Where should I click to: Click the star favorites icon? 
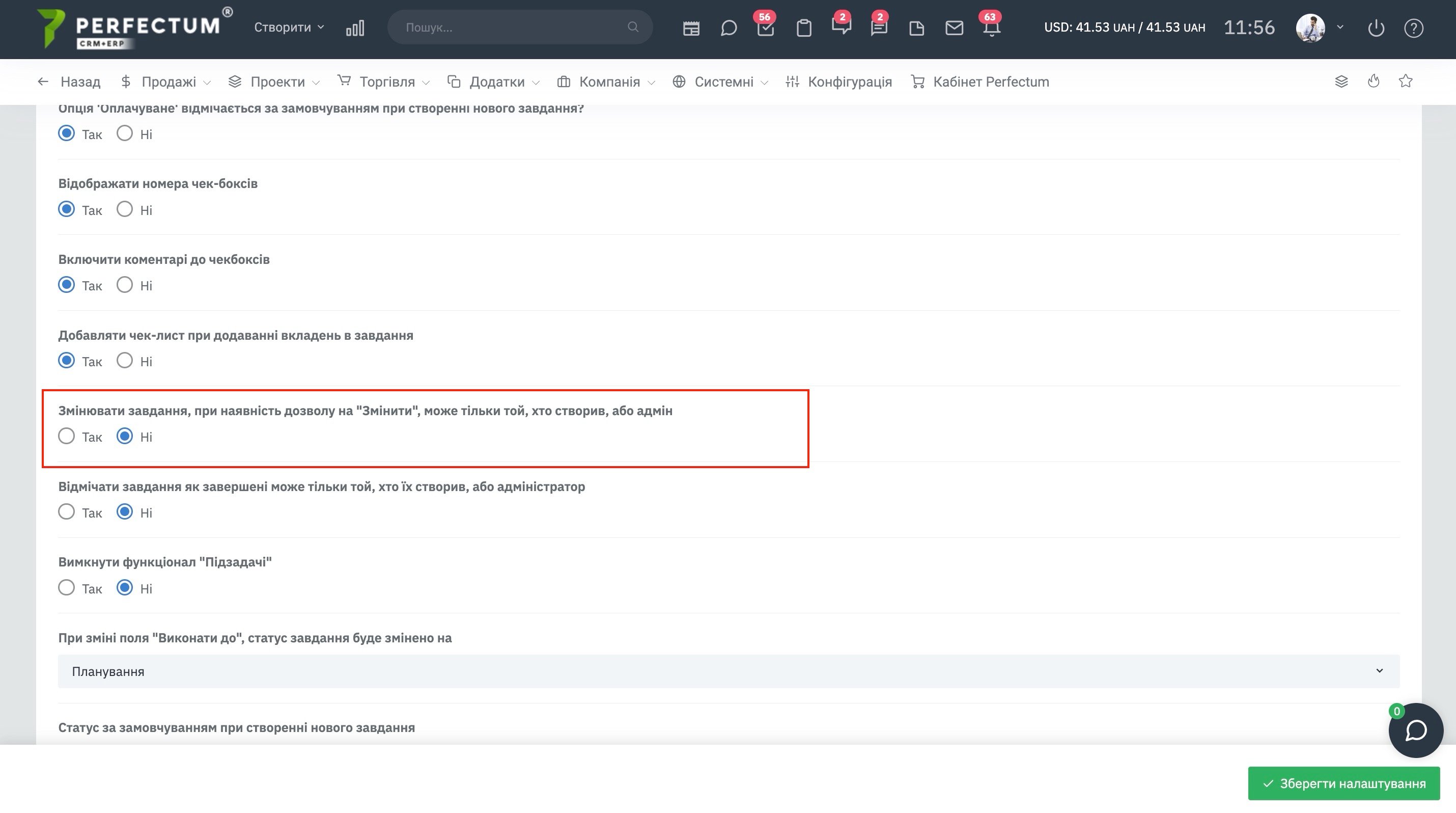tap(1406, 82)
